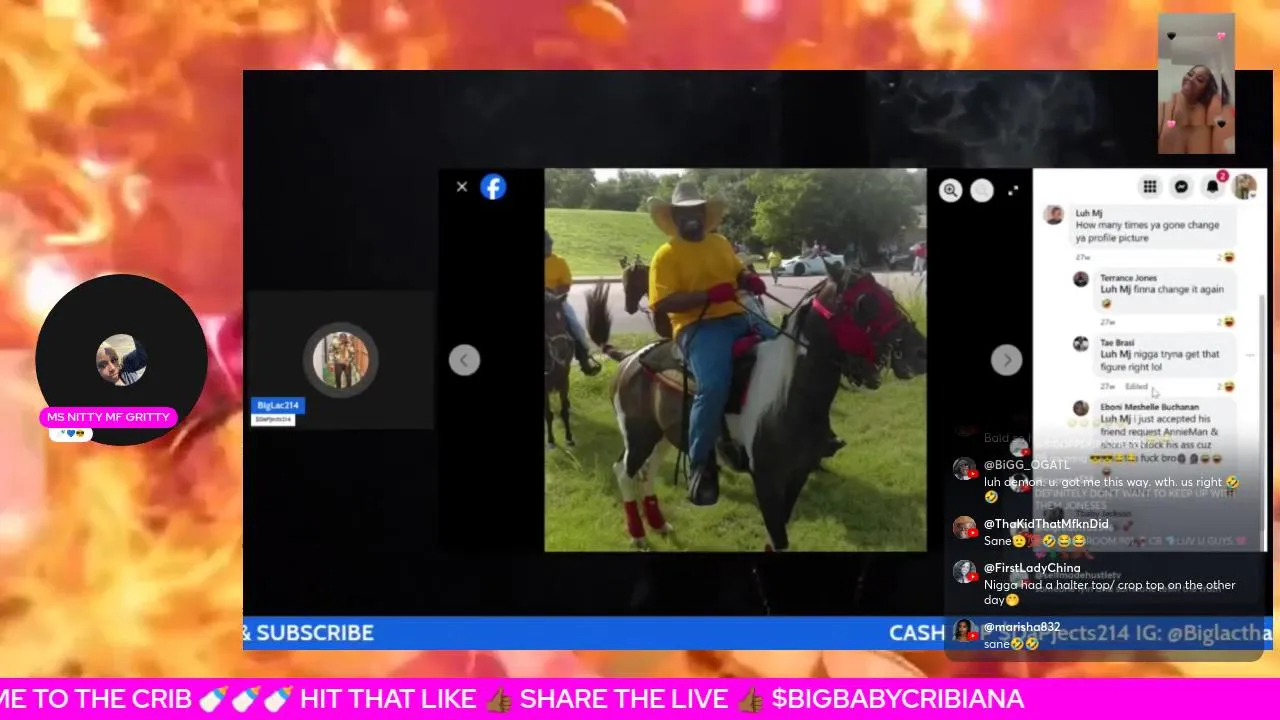Click the BigLac214 name tag
The image size is (1280, 720).
click(278, 405)
